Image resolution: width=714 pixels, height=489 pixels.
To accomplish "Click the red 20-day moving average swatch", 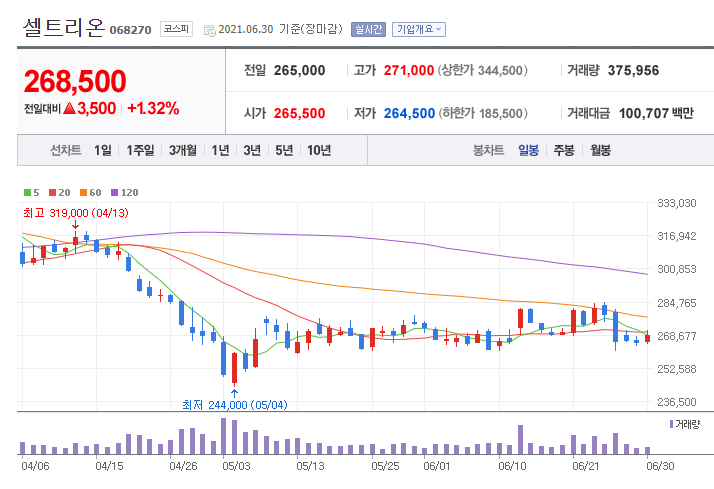I will coord(52,193).
